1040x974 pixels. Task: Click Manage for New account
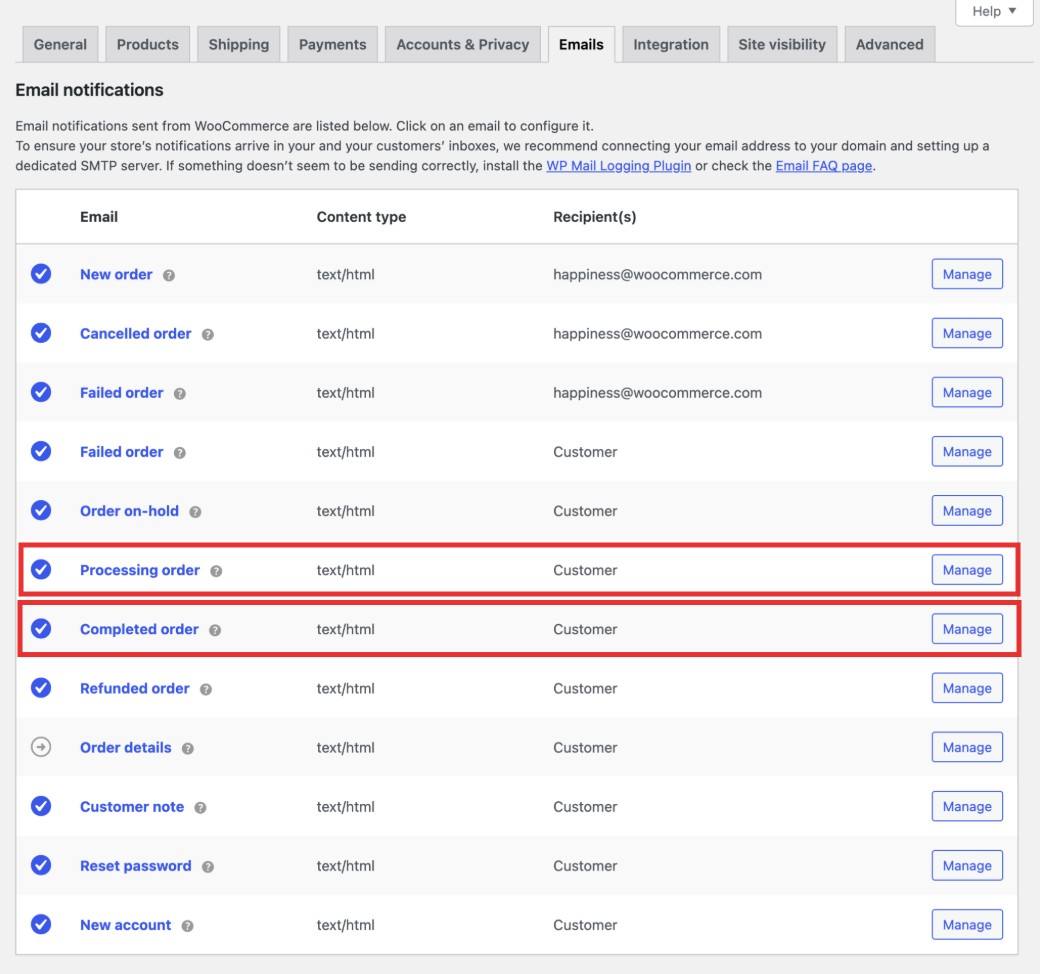coord(967,924)
